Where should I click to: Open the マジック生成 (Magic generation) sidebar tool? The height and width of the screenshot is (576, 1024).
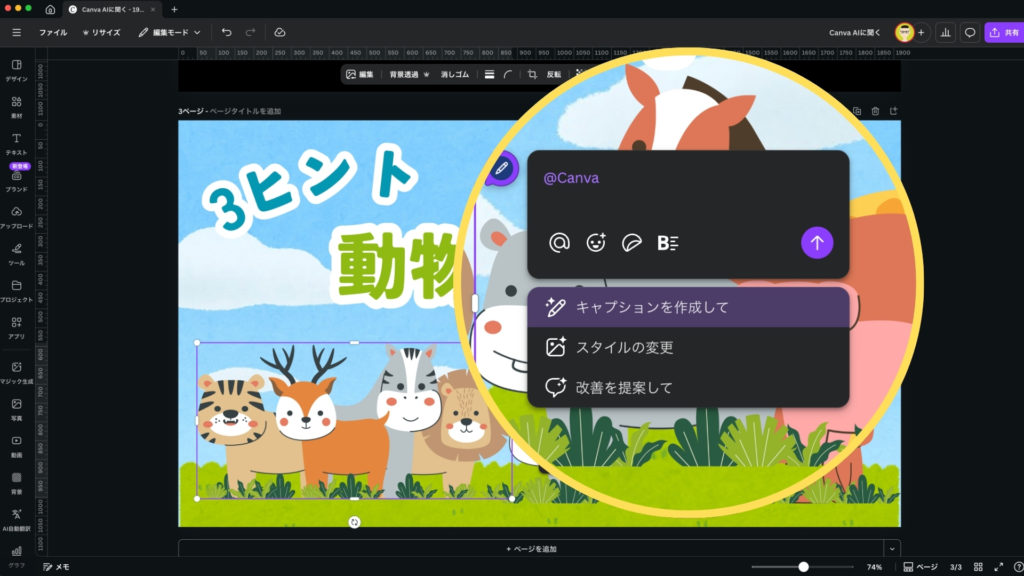click(16, 372)
